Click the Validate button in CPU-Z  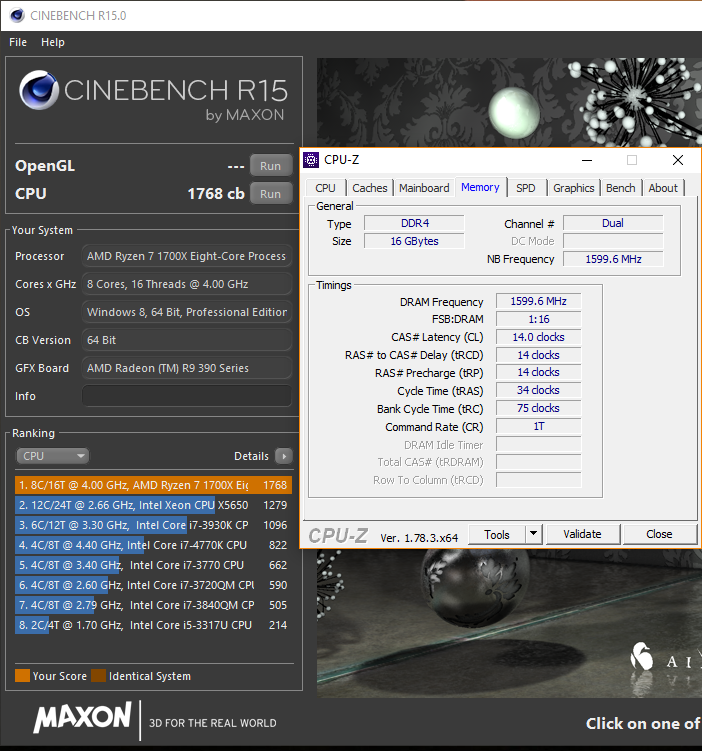[582, 535]
